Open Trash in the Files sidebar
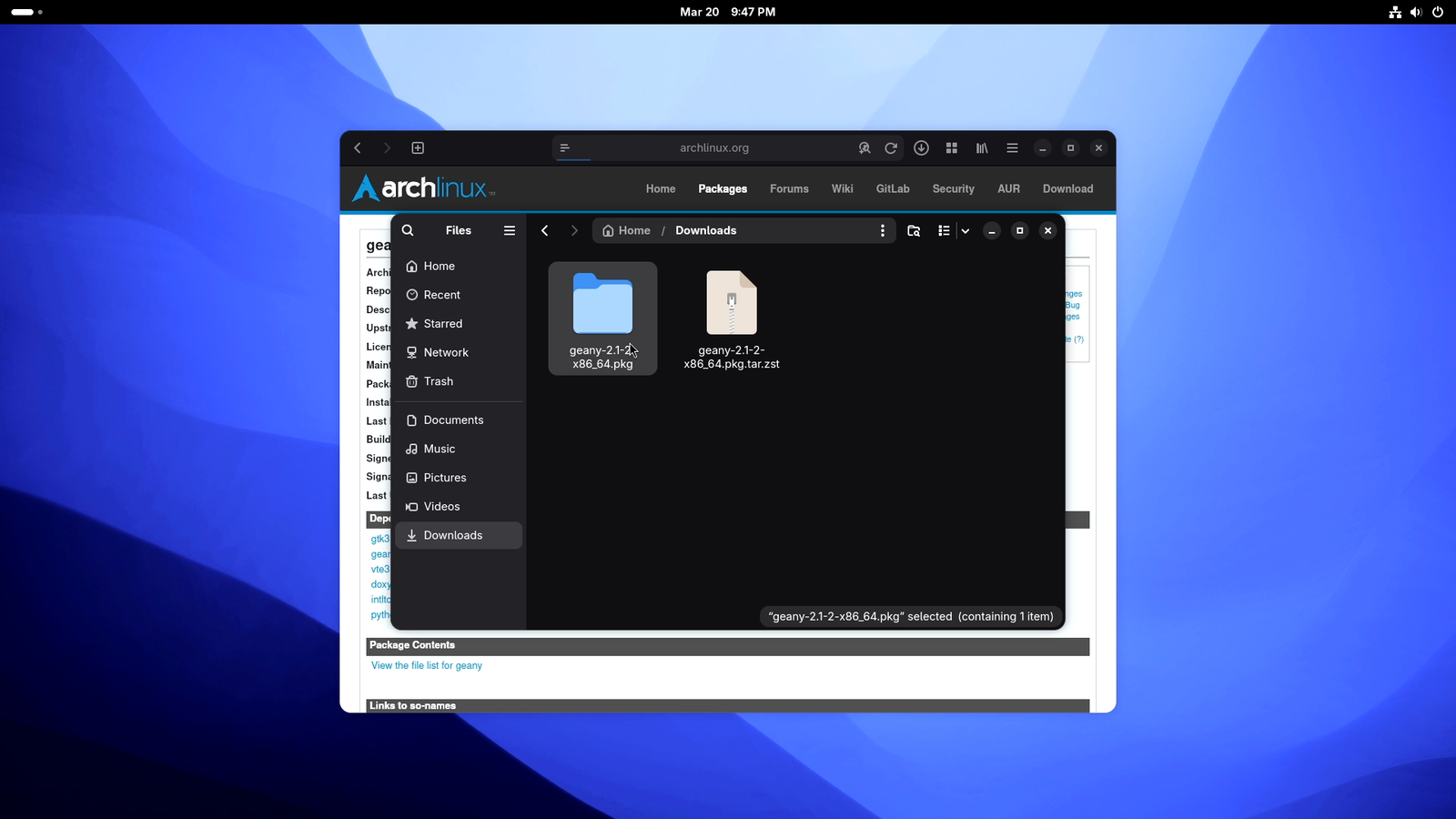Screen dimensions: 1456x819 459,381
